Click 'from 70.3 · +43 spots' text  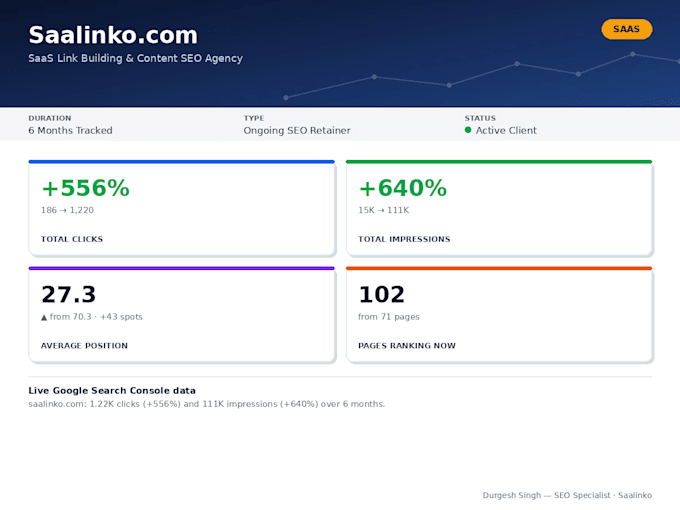96,317
